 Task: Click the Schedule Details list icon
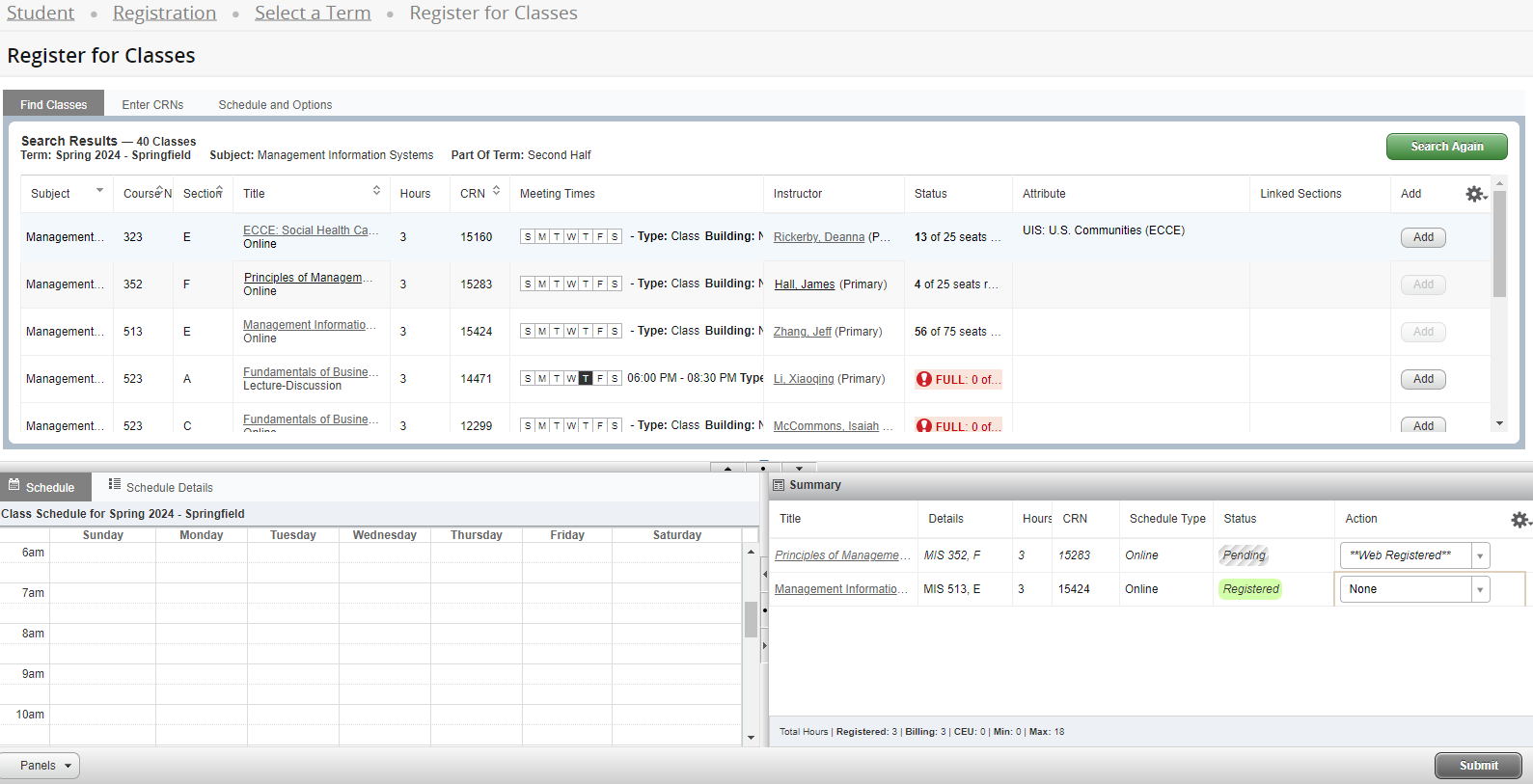(115, 484)
